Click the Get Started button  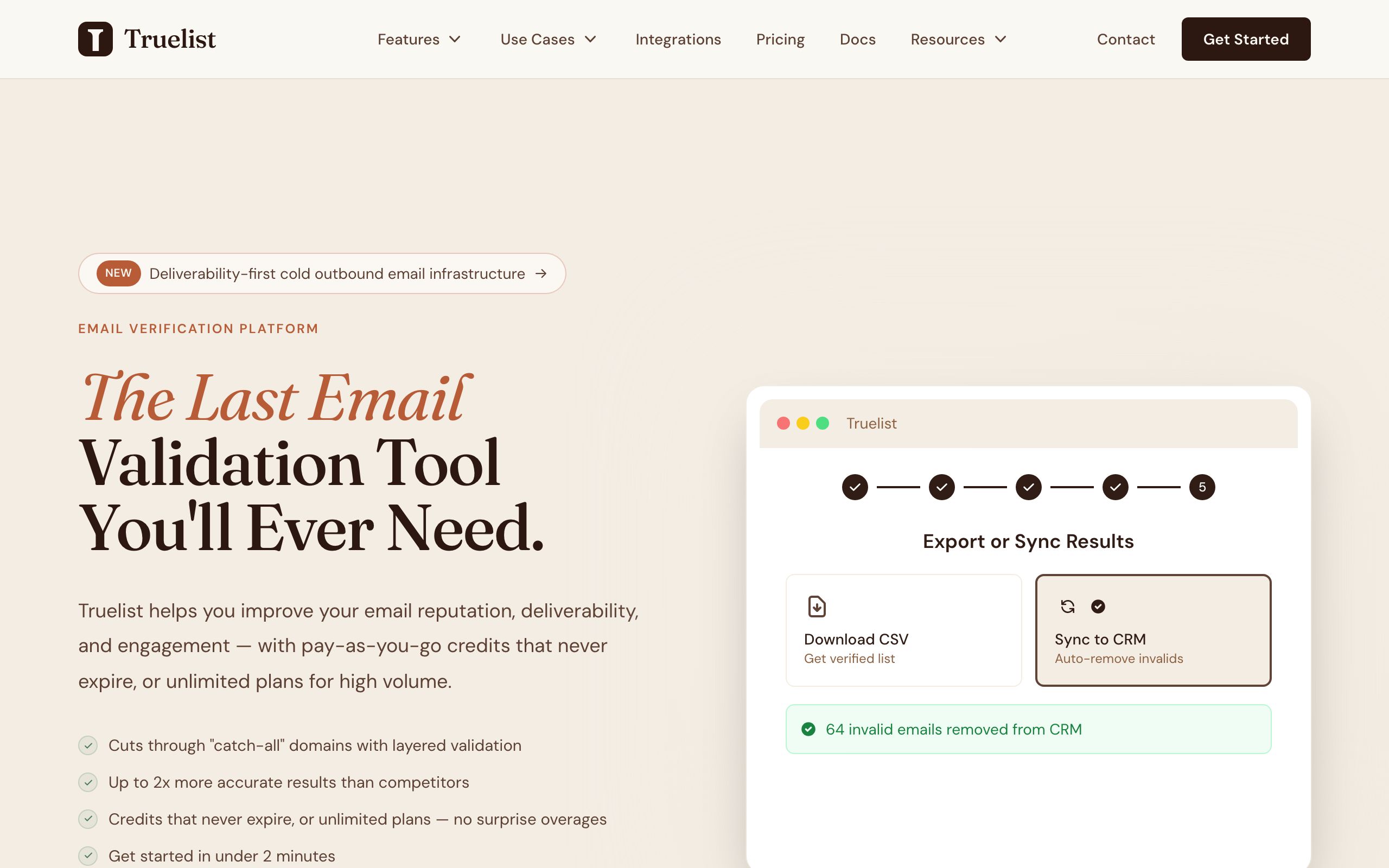[1246, 39]
